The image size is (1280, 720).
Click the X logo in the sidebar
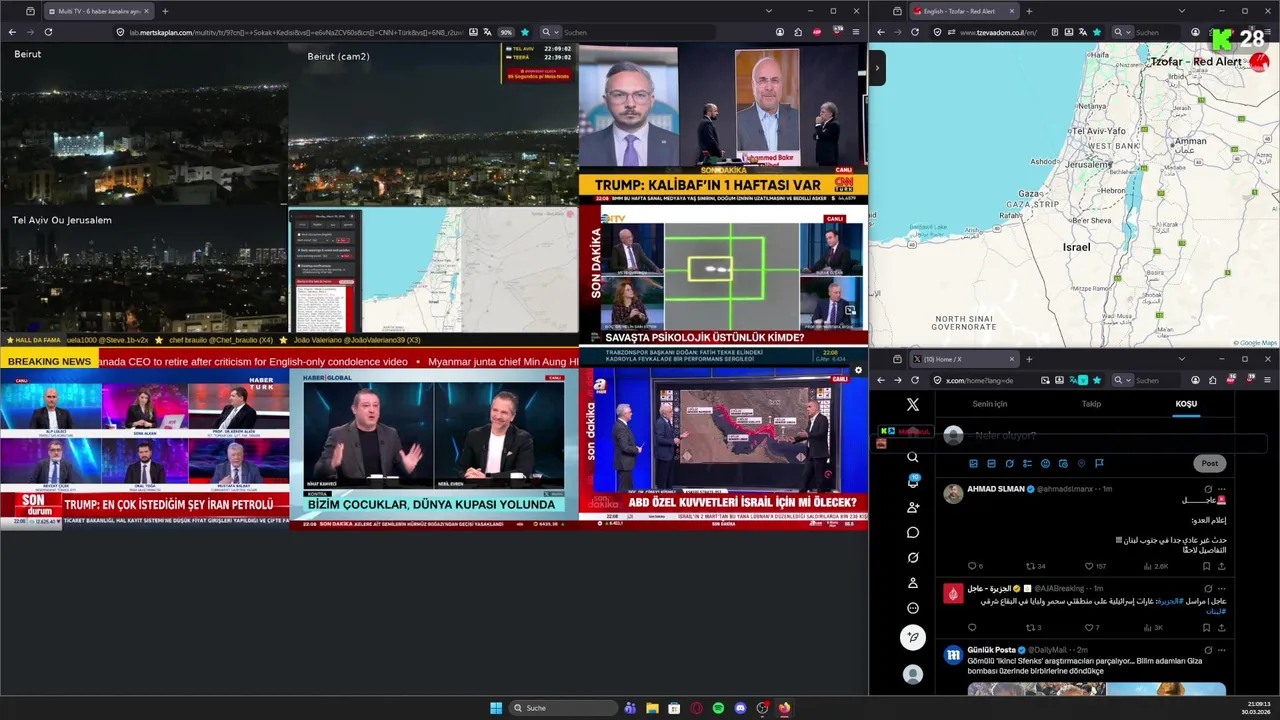tap(912, 404)
